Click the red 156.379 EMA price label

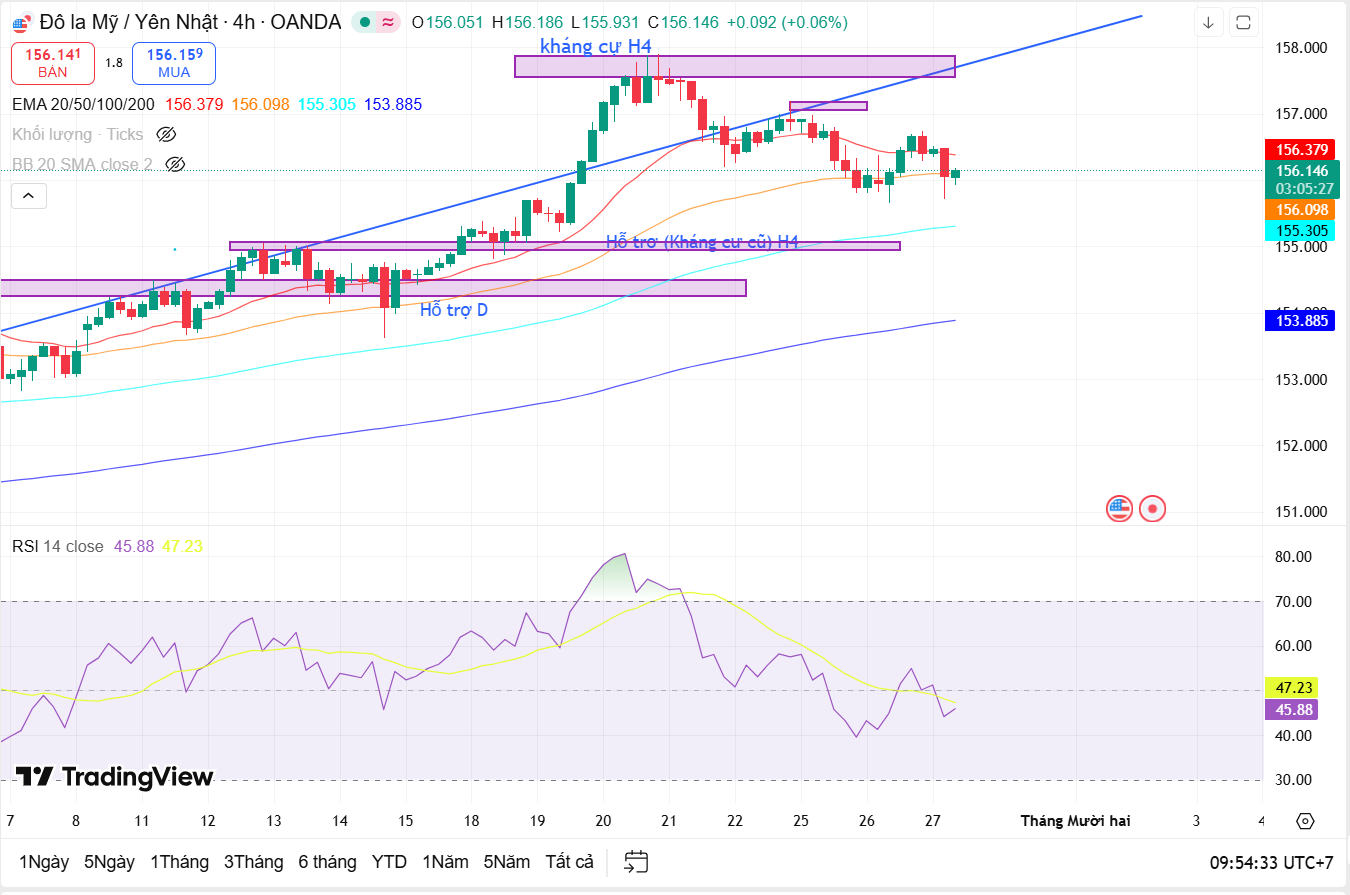click(x=1299, y=149)
